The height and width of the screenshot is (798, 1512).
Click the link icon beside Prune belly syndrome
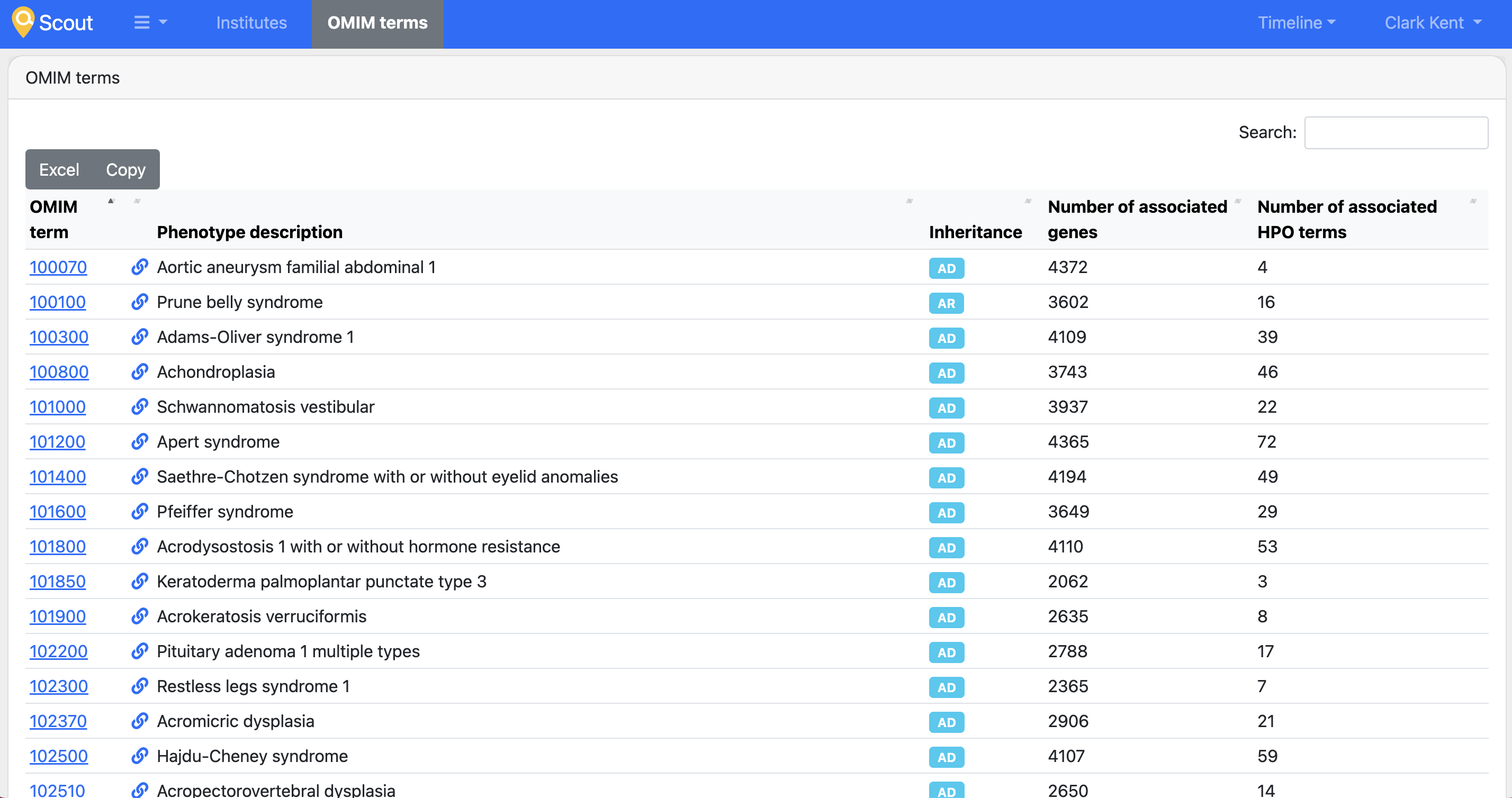click(139, 302)
